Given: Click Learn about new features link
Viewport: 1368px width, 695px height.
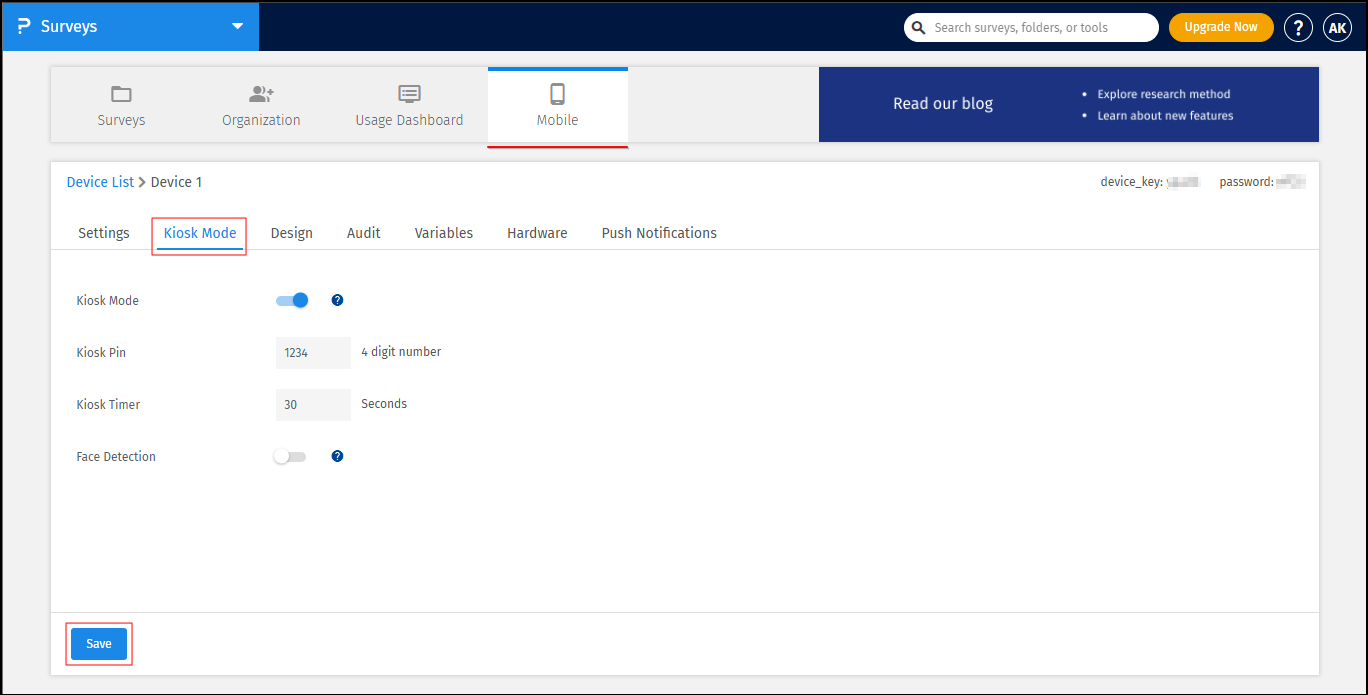Looking at the screenshot, I should (1165, 116).
